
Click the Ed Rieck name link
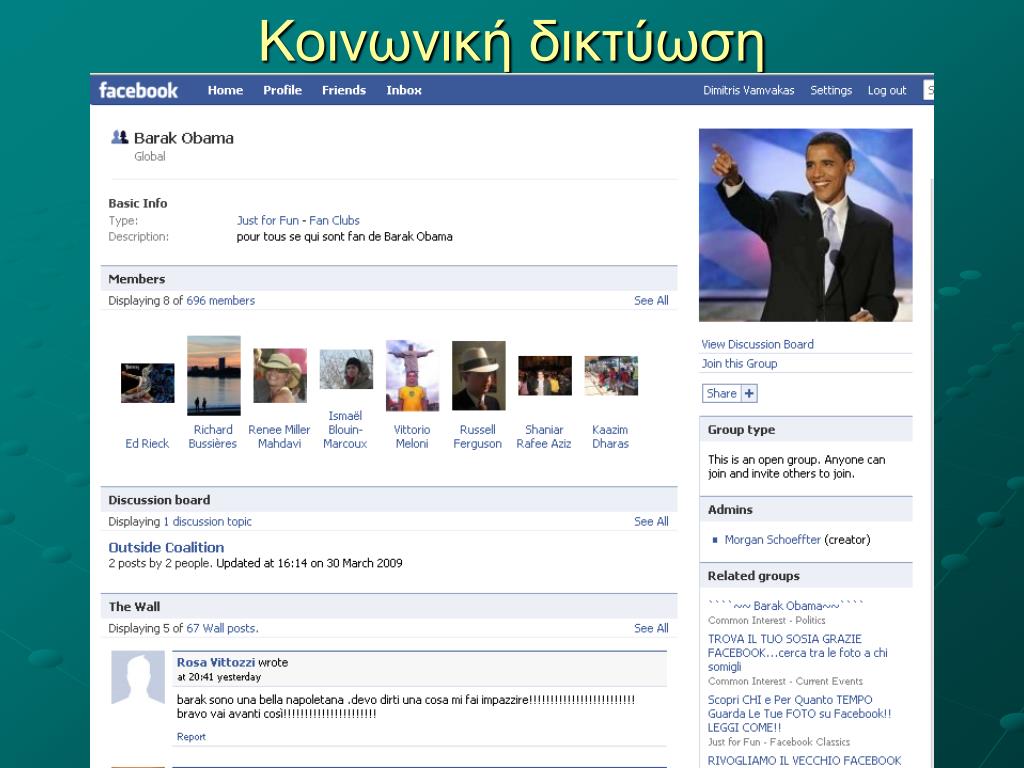pos(147,443)
